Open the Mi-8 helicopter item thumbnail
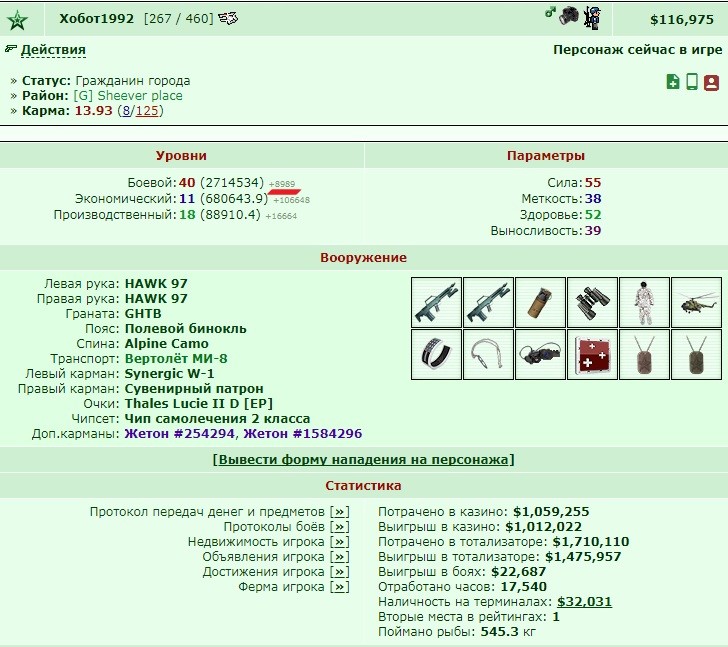 [x=696, y=303]
